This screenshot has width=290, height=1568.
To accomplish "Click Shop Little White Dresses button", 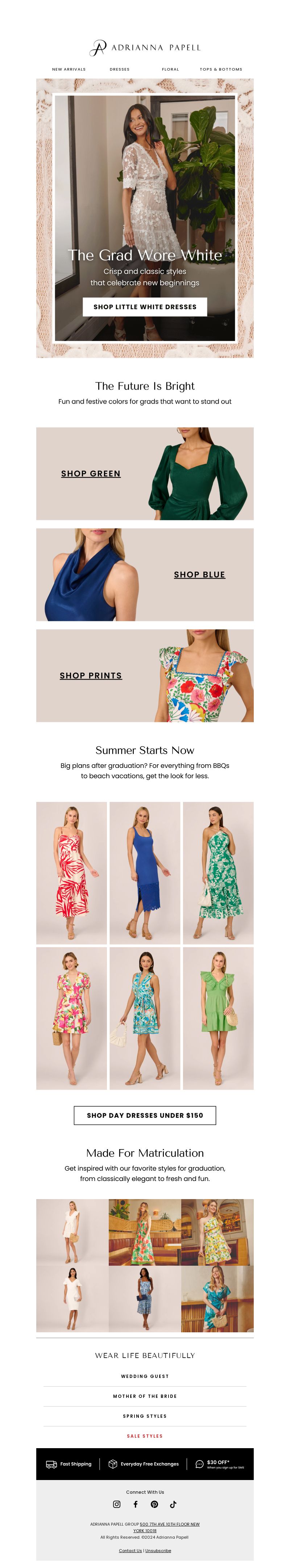I will 145,307.
